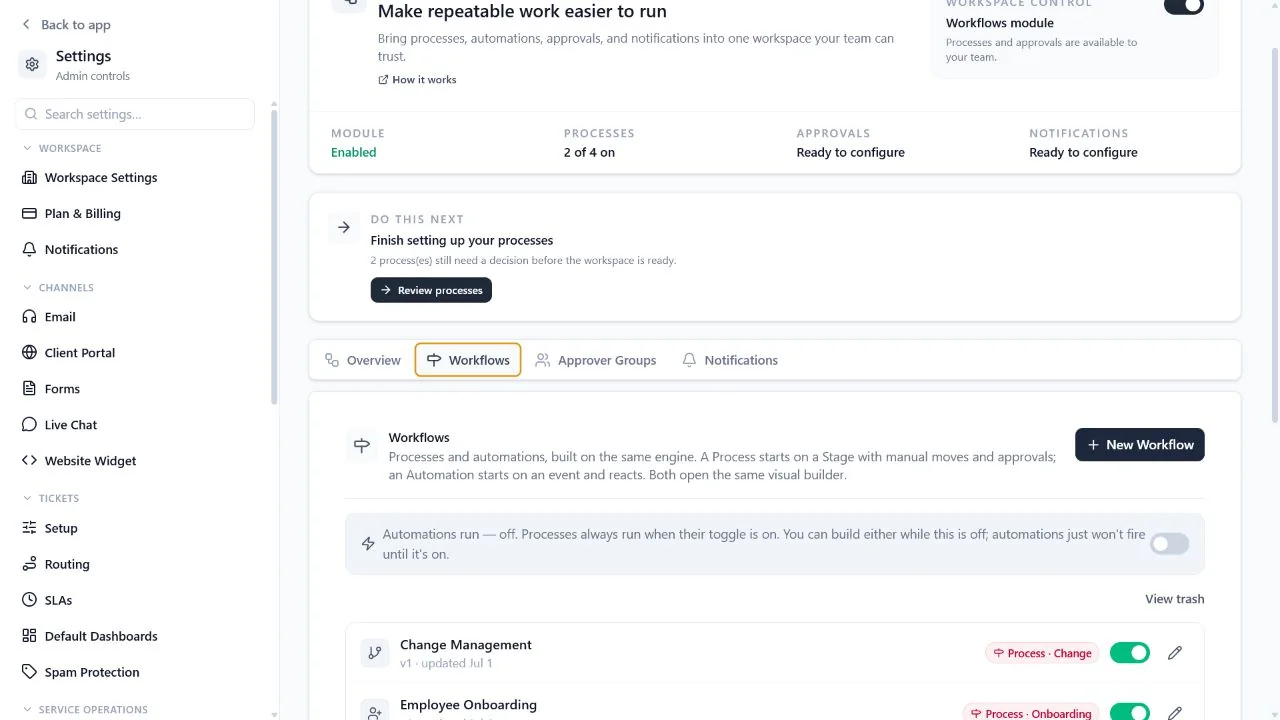Collapse the WORKSPACE section in sidebar
The image size is (1280, 720).
tap(27, 148)
